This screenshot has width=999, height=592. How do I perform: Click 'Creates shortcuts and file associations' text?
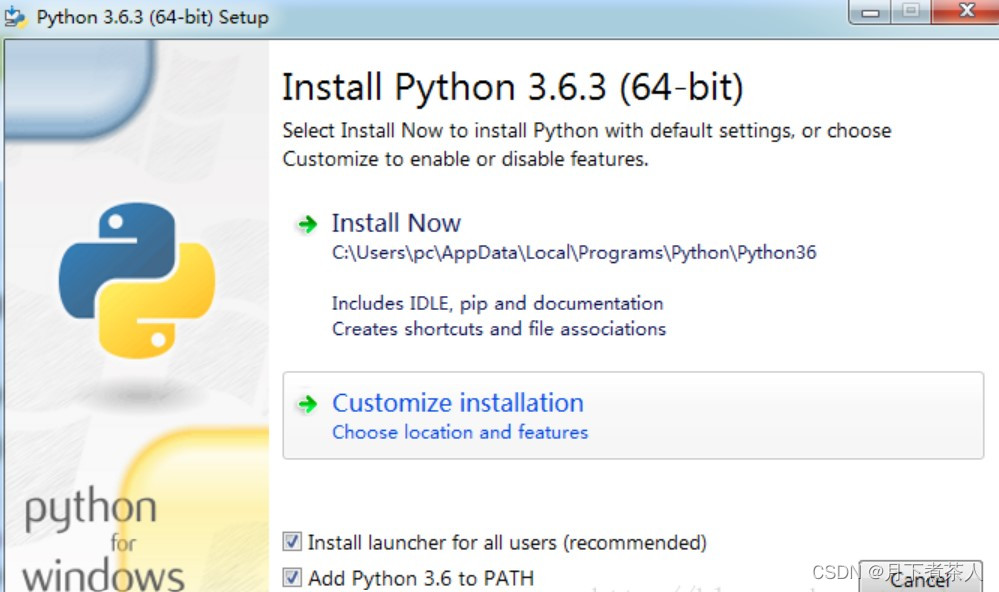(499, 329)
